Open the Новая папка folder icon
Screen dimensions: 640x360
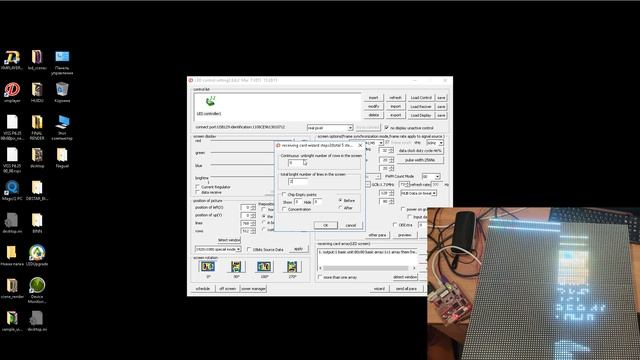pos(12,253)
